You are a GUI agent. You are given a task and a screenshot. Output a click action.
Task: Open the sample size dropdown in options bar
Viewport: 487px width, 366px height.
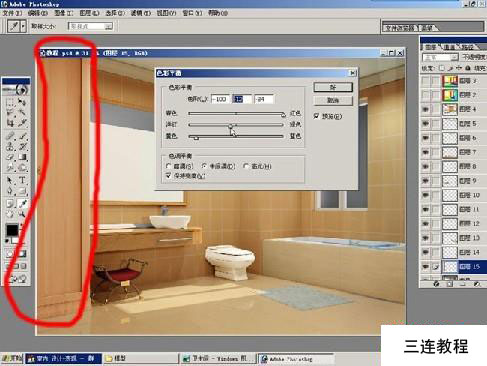point(109,26)
